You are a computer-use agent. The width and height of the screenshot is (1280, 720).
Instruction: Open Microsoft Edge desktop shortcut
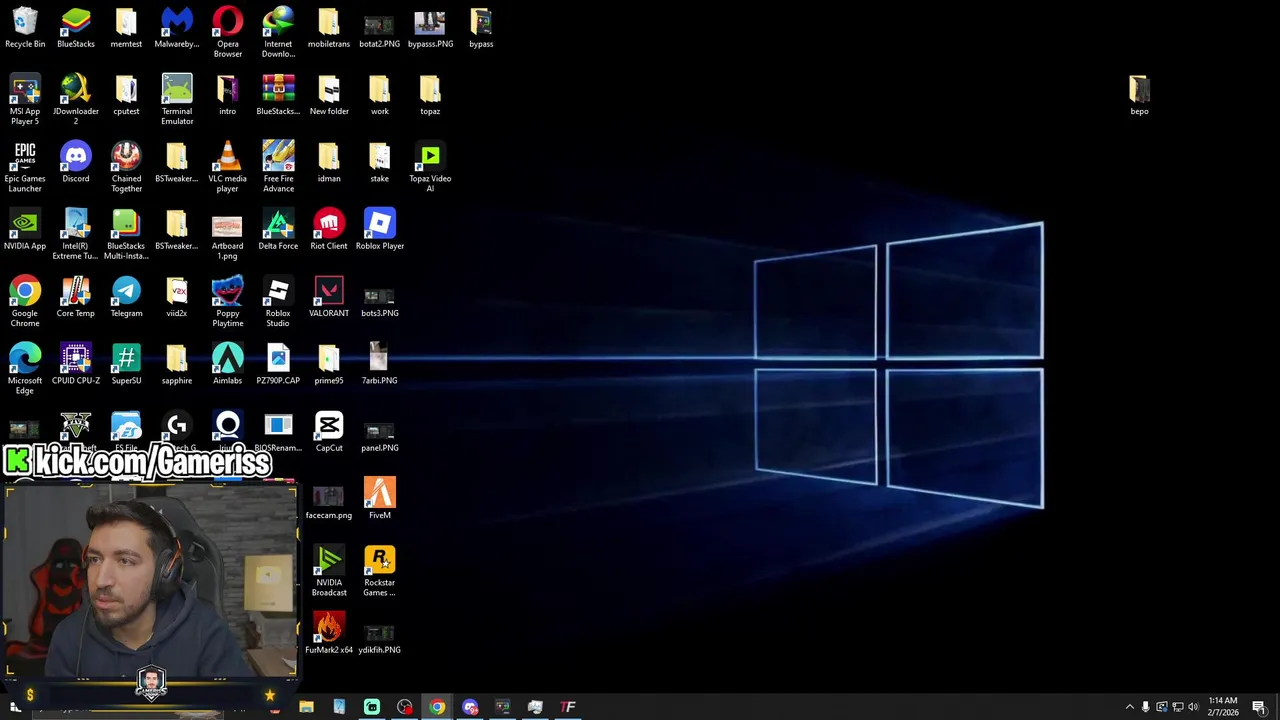[25, 368]
